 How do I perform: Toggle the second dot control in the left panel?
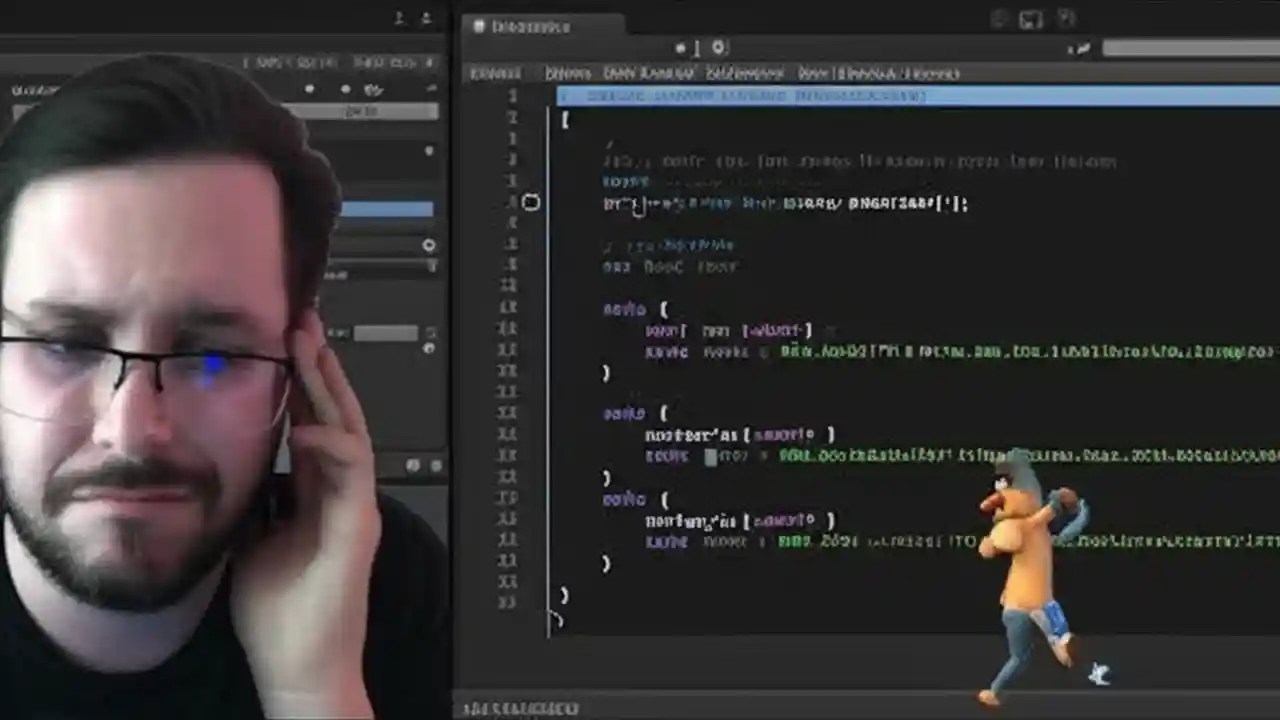(x=344, y=88)
